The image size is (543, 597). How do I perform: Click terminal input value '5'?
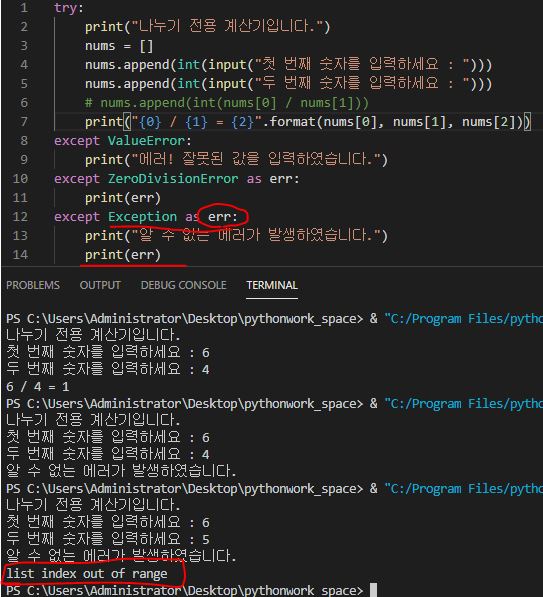[206, 540]
